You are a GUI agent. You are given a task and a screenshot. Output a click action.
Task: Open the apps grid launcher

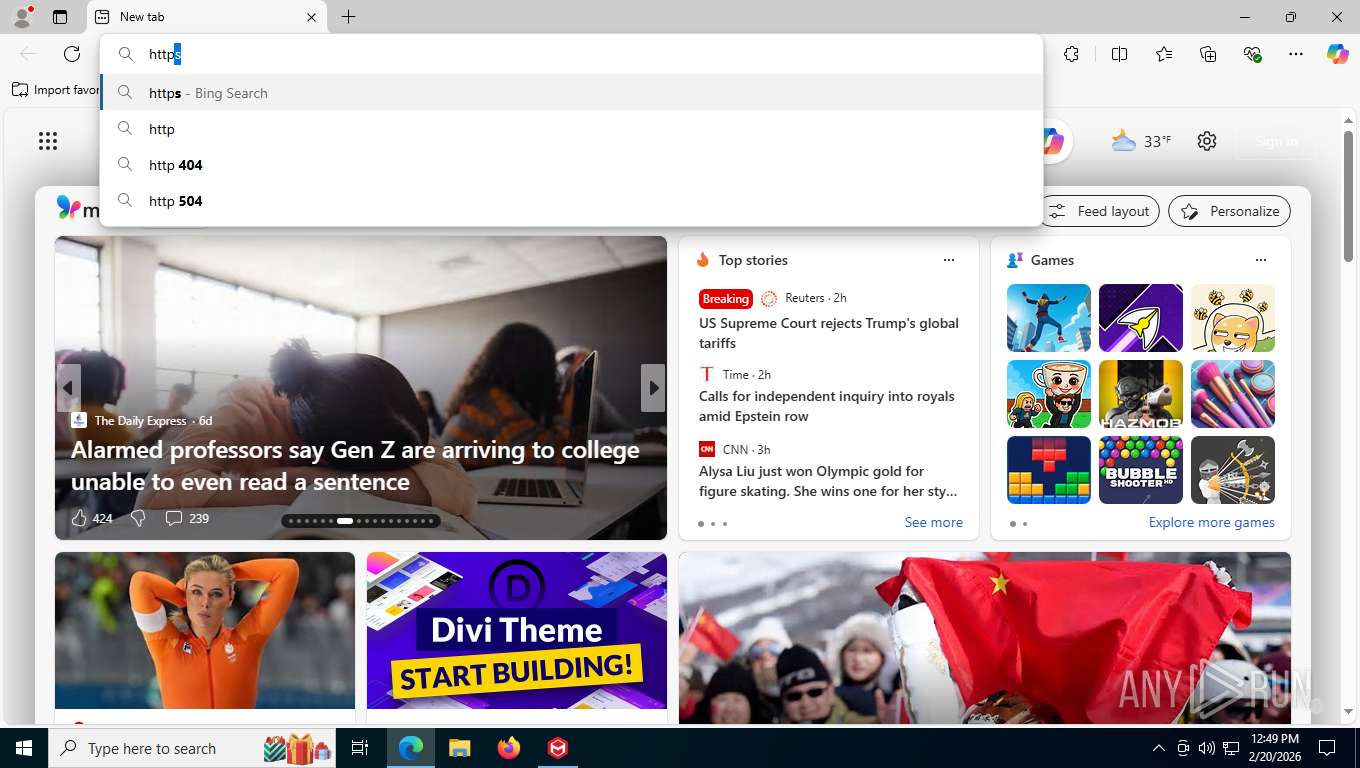pyautogui.click(x=48, y=141)
